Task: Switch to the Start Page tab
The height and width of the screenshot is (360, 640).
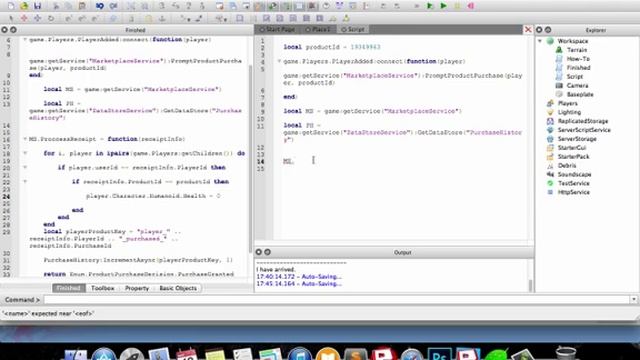Action: (x=278, y=29)
